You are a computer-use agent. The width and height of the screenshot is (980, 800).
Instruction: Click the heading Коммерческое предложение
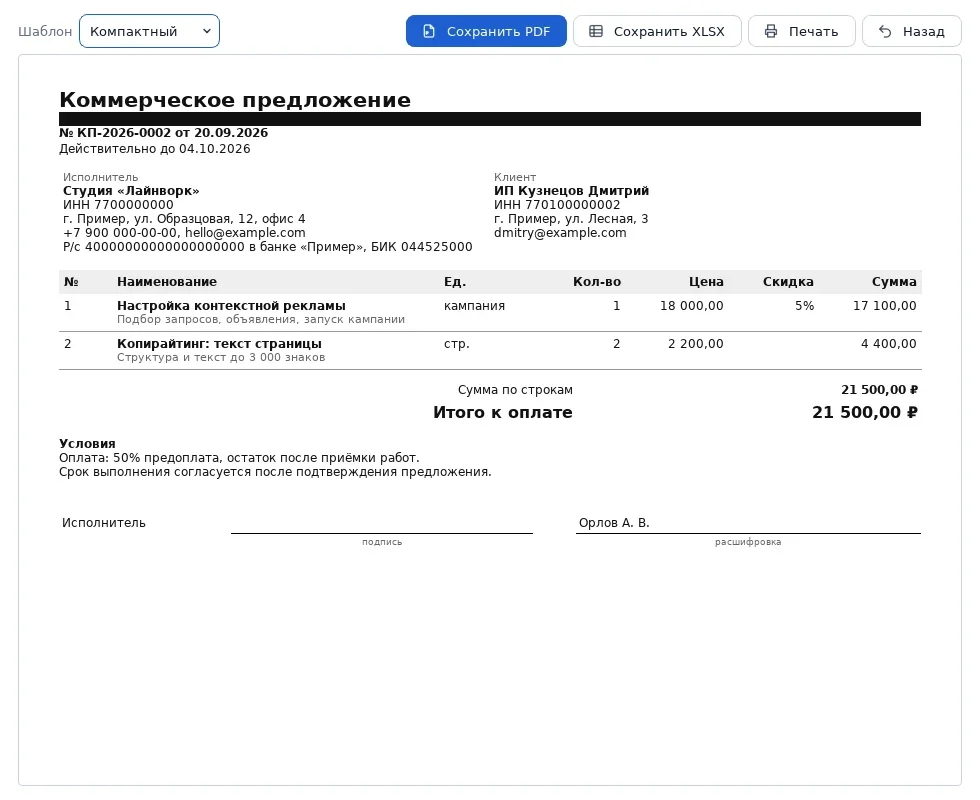pos(235,100)
